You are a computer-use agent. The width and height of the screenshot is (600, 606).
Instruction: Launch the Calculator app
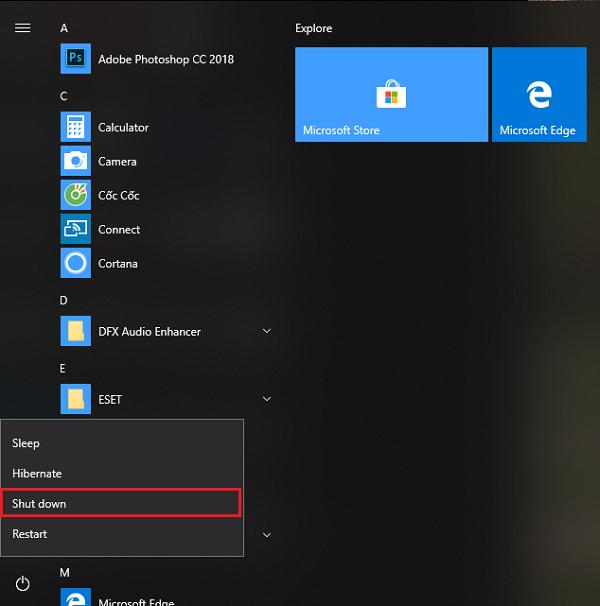[x=123, y=128]
